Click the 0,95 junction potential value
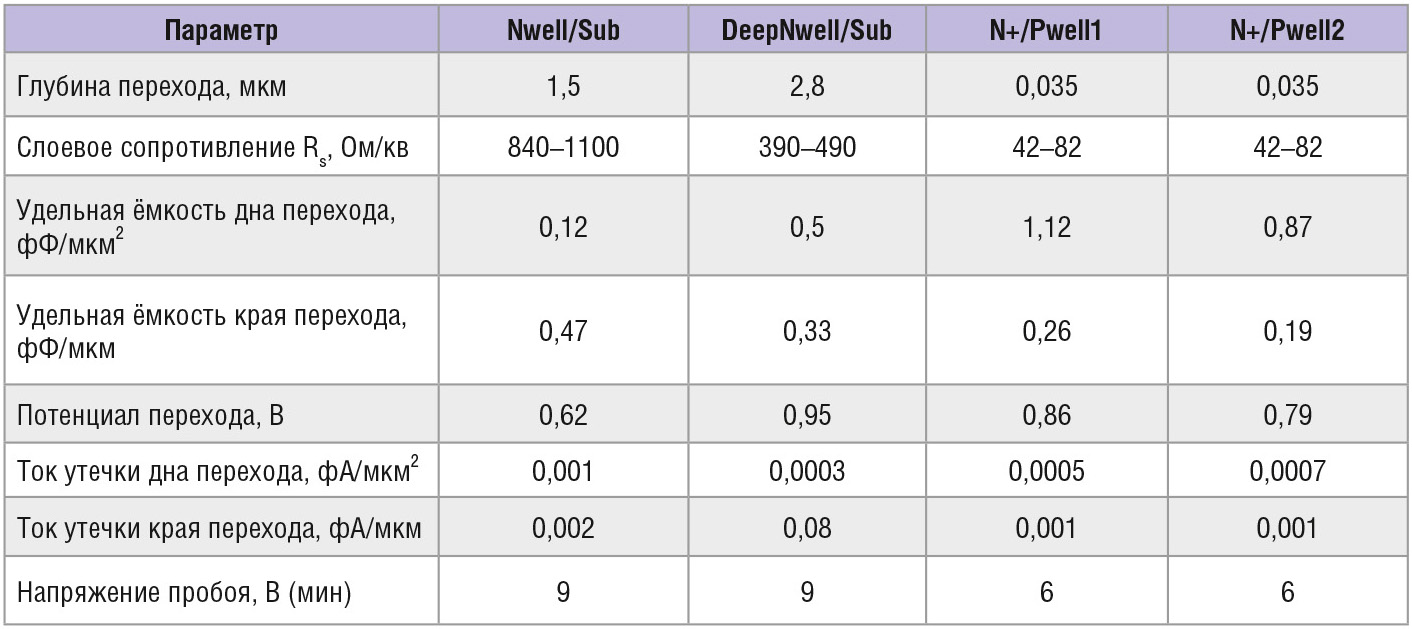This screenshot has width=1412, height=629. pyautogui.click(x=806, y=415)
